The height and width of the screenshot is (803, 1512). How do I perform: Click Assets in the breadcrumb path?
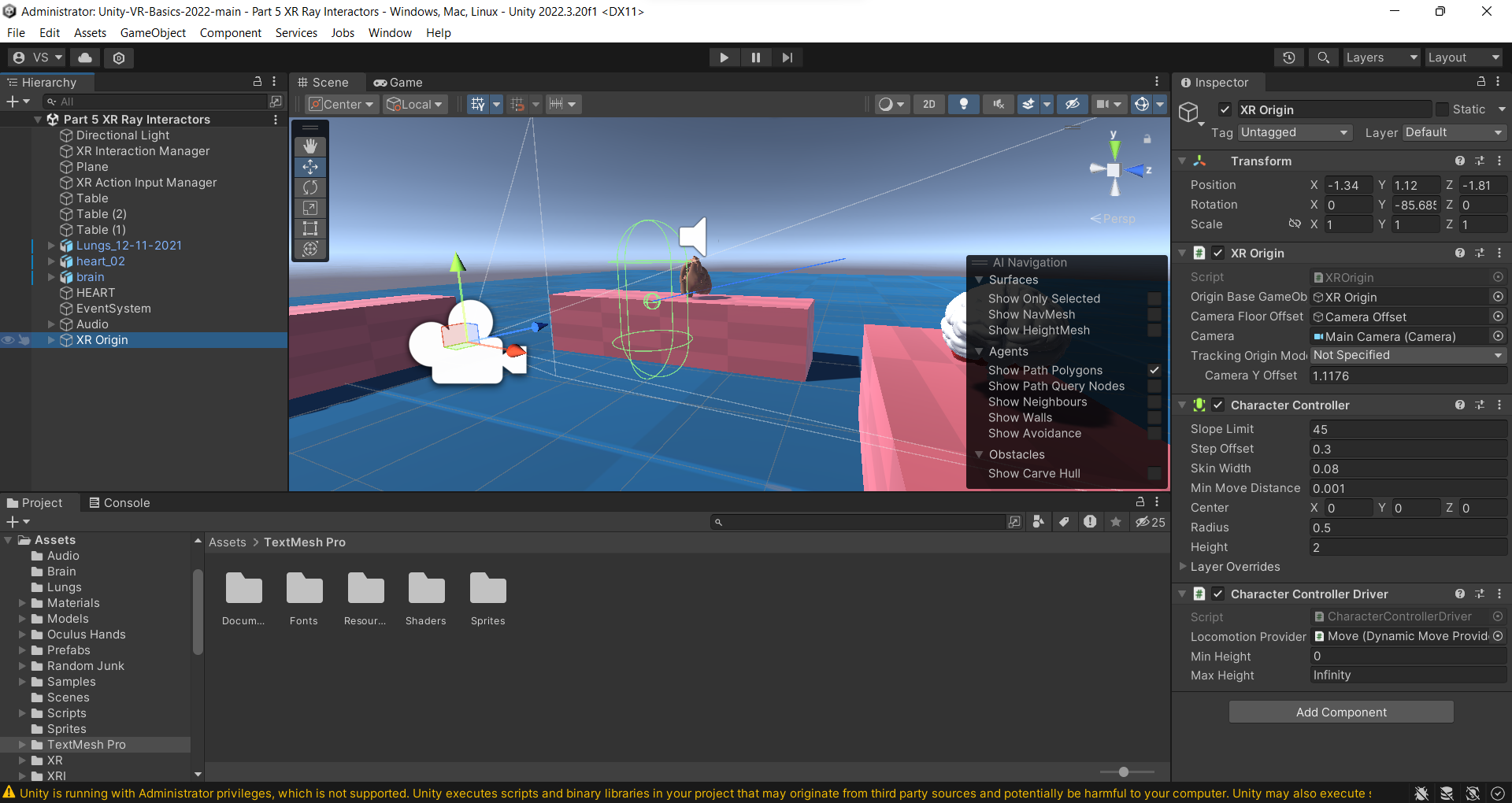click(x=227, y=542)
